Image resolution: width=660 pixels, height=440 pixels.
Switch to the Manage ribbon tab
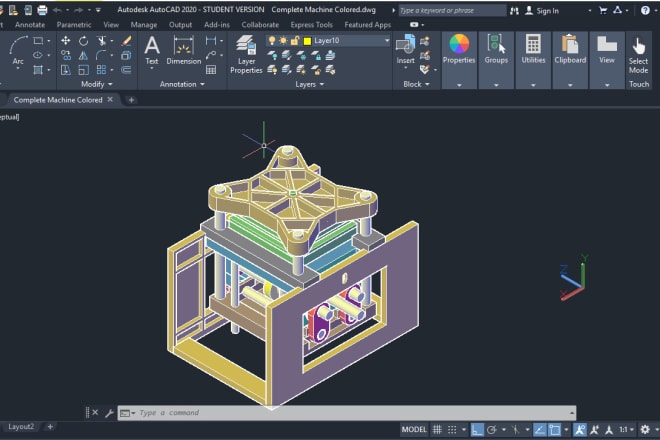click(144, 25)
